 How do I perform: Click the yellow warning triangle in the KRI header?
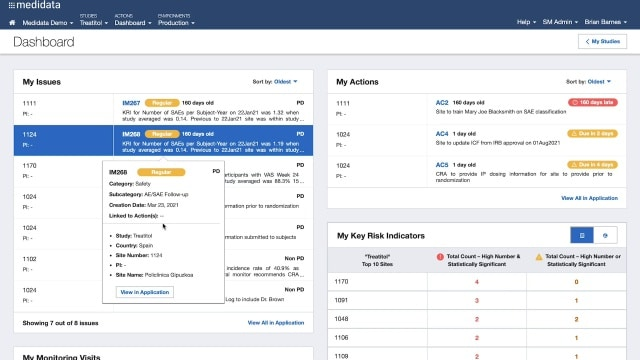point(539,257)
